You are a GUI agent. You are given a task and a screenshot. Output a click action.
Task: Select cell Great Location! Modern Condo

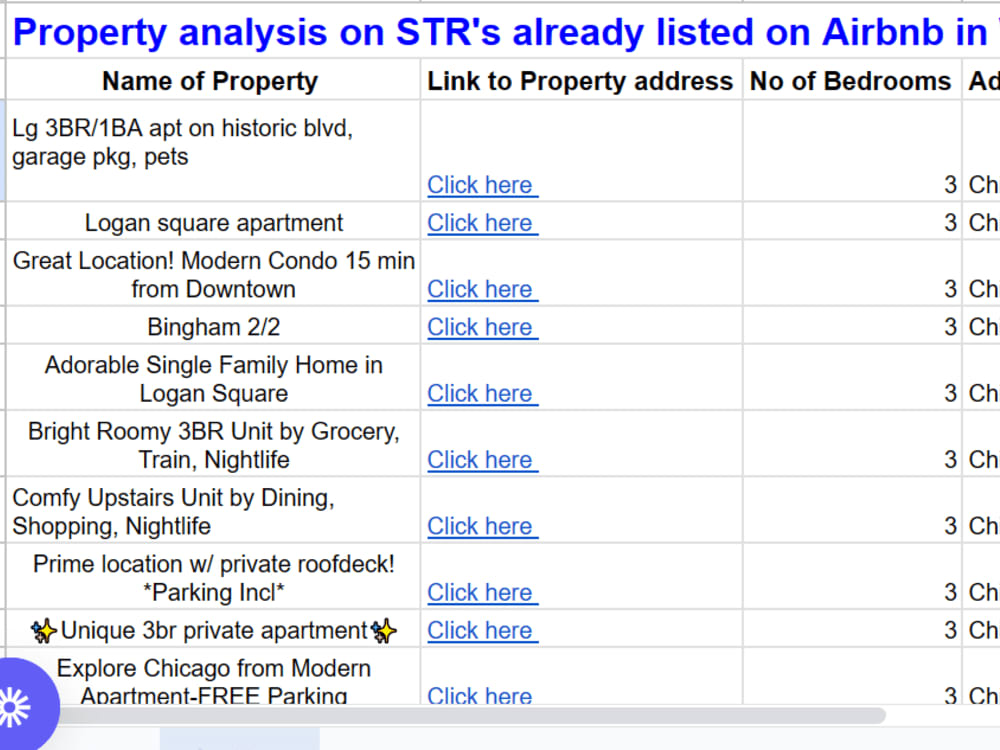[213, 274]
